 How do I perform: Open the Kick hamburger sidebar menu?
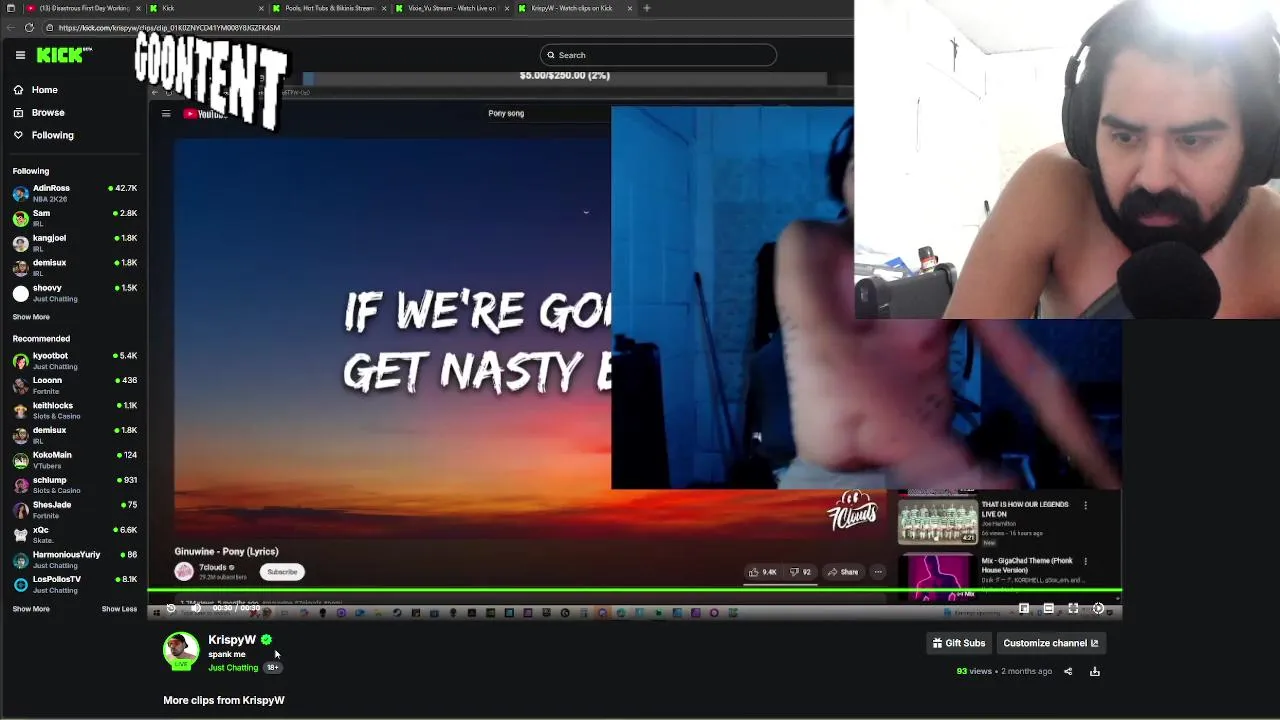pos(20,55)
